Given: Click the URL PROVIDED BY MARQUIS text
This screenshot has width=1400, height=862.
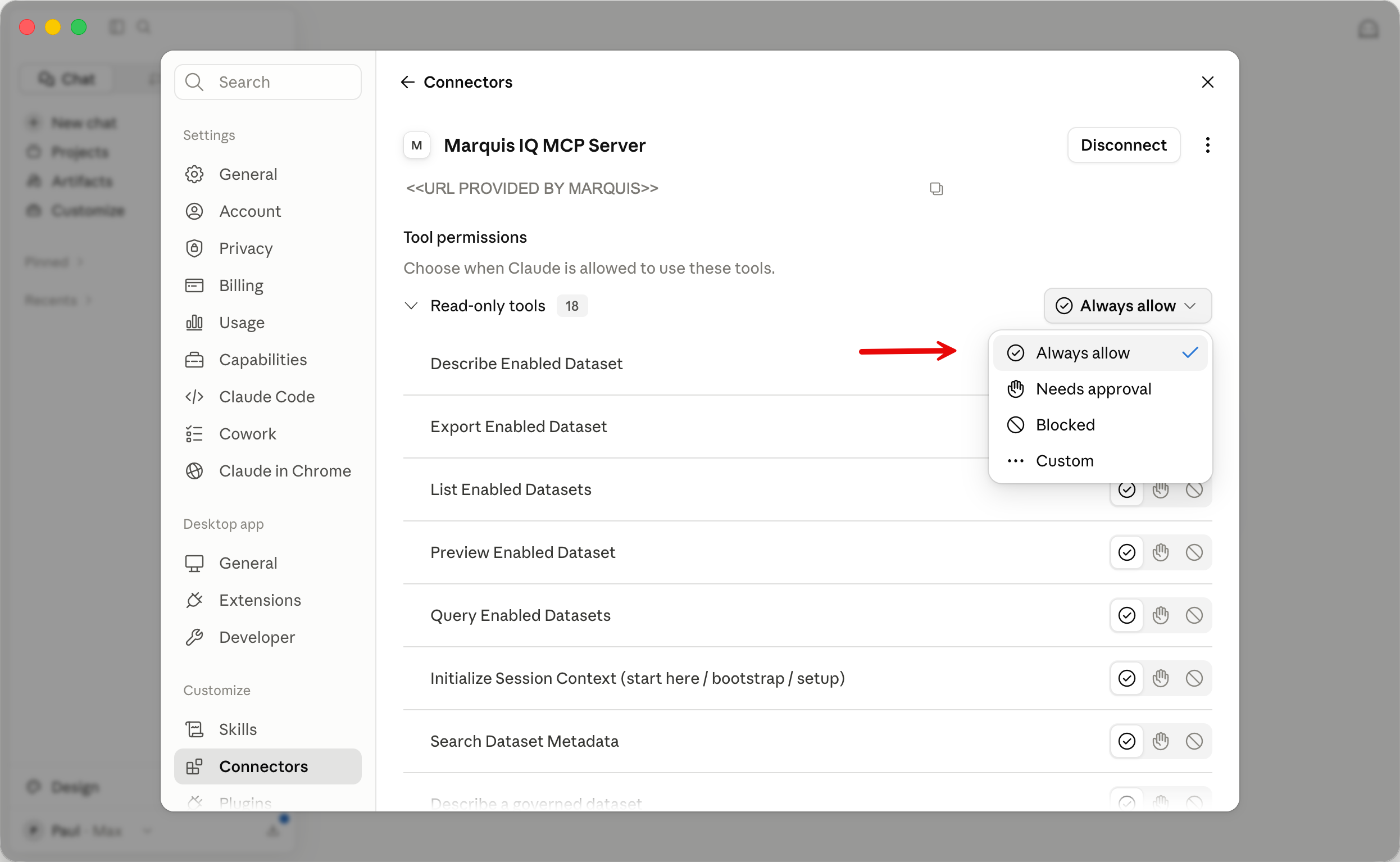Looking at the screenshot, I should 531,188.
